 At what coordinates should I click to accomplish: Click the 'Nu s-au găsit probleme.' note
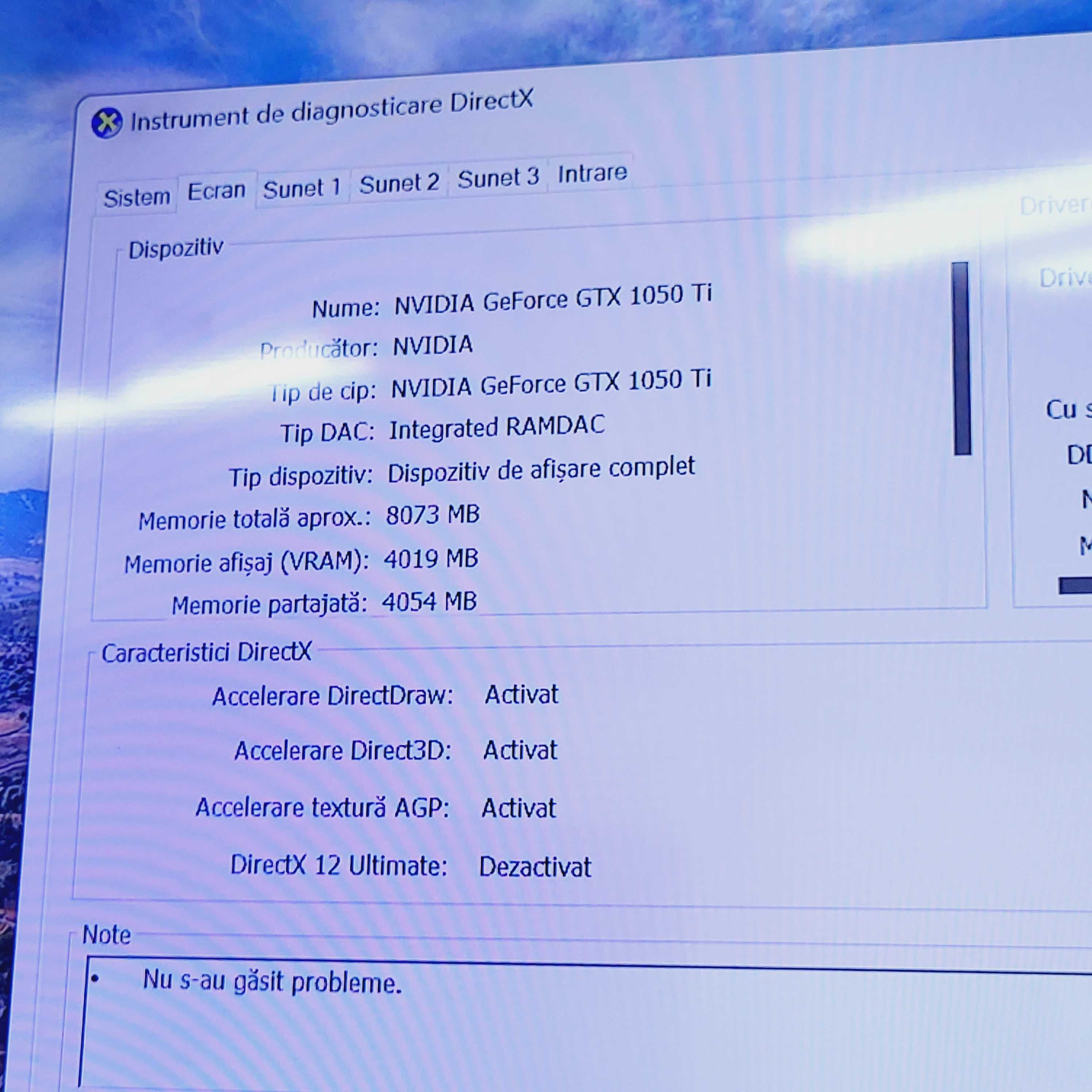click(x=272, y=982)
